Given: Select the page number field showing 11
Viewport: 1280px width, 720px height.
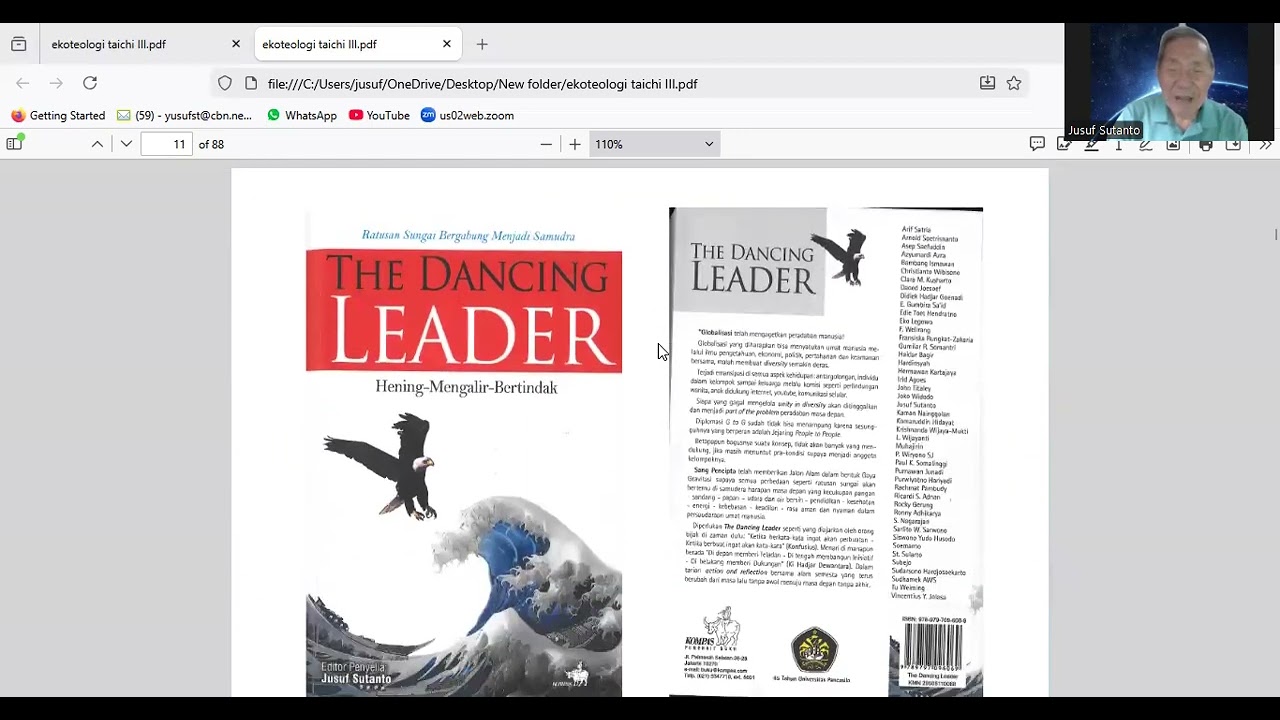Looking at the screenshot, I should (166, 144).
